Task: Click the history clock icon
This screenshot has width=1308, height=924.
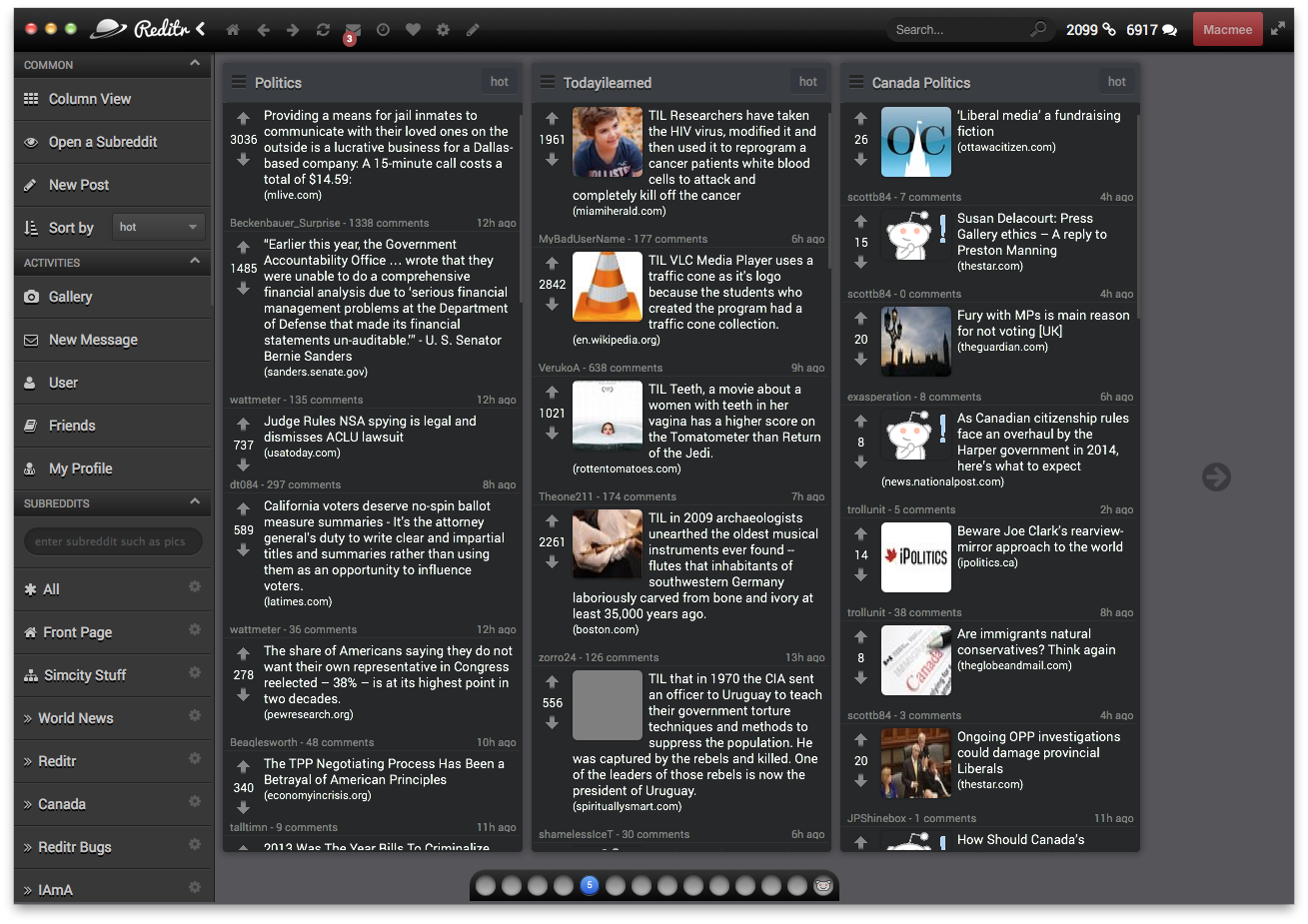Action: (383, 30)
